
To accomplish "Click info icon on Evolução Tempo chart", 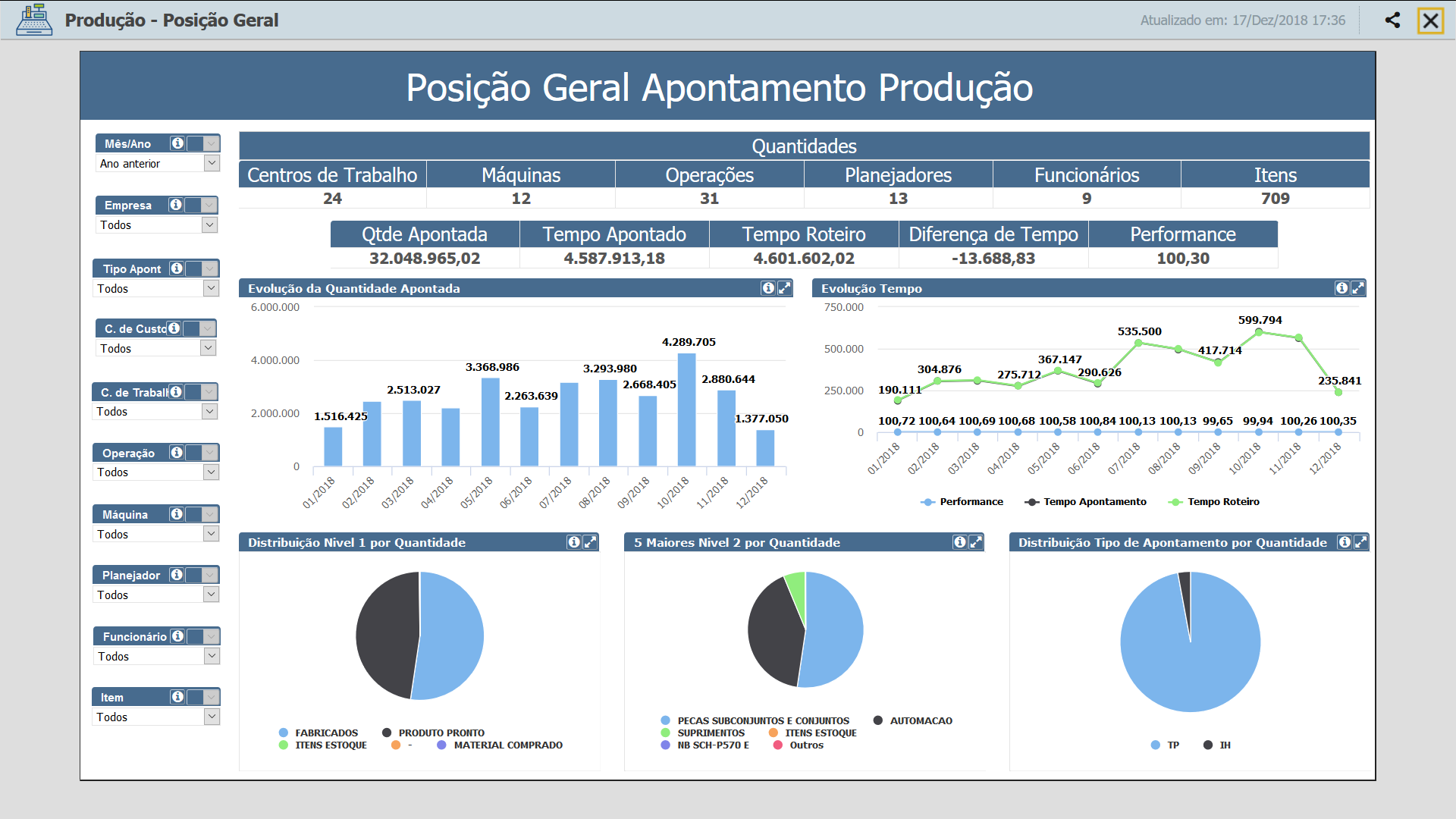I will (1341, 288).
